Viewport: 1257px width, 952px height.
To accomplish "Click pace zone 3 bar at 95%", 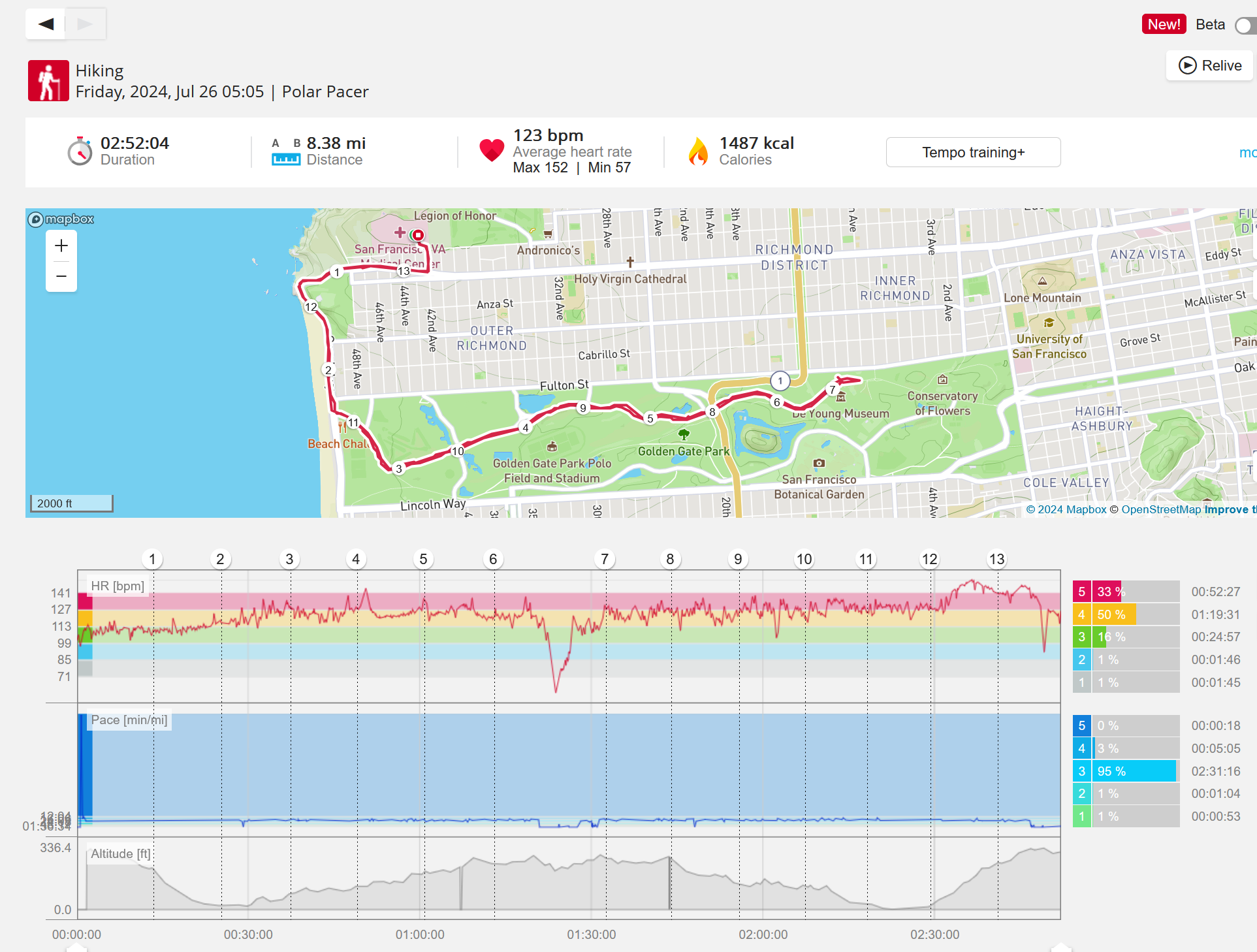I will click(1135, 771).
